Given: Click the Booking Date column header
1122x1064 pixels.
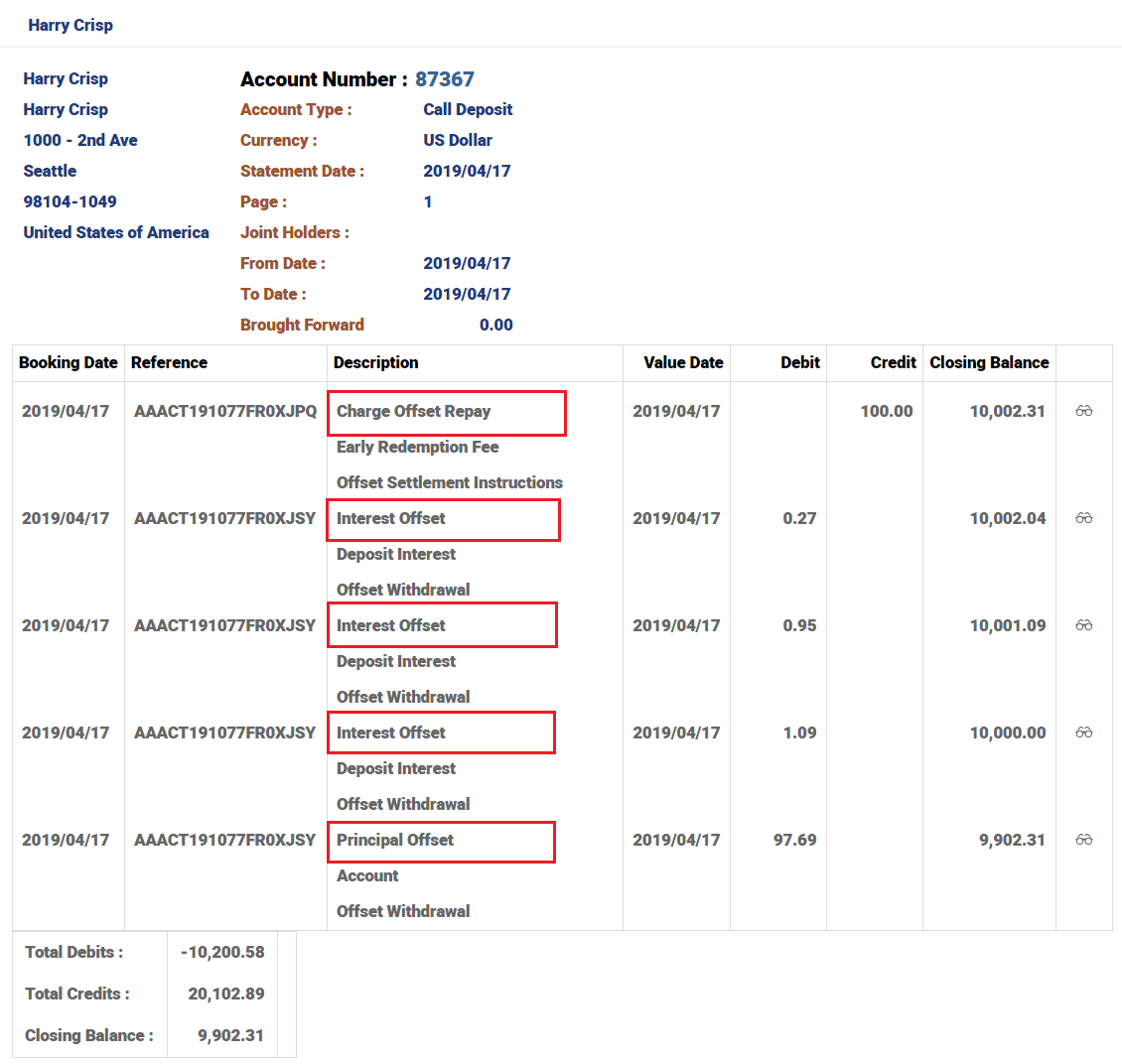Looking at the screenshot, I should [x=68, y=362].
